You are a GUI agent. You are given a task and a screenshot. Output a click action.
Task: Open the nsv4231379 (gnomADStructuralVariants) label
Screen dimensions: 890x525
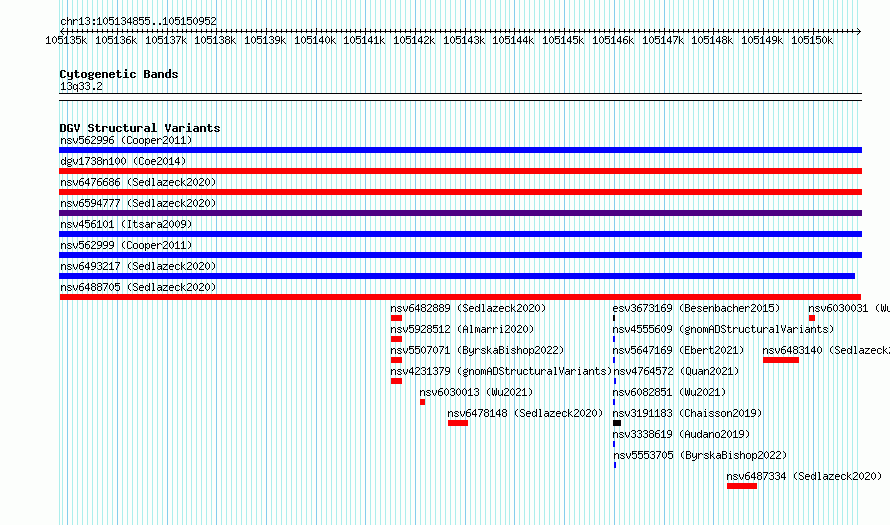tap(501, 371)
